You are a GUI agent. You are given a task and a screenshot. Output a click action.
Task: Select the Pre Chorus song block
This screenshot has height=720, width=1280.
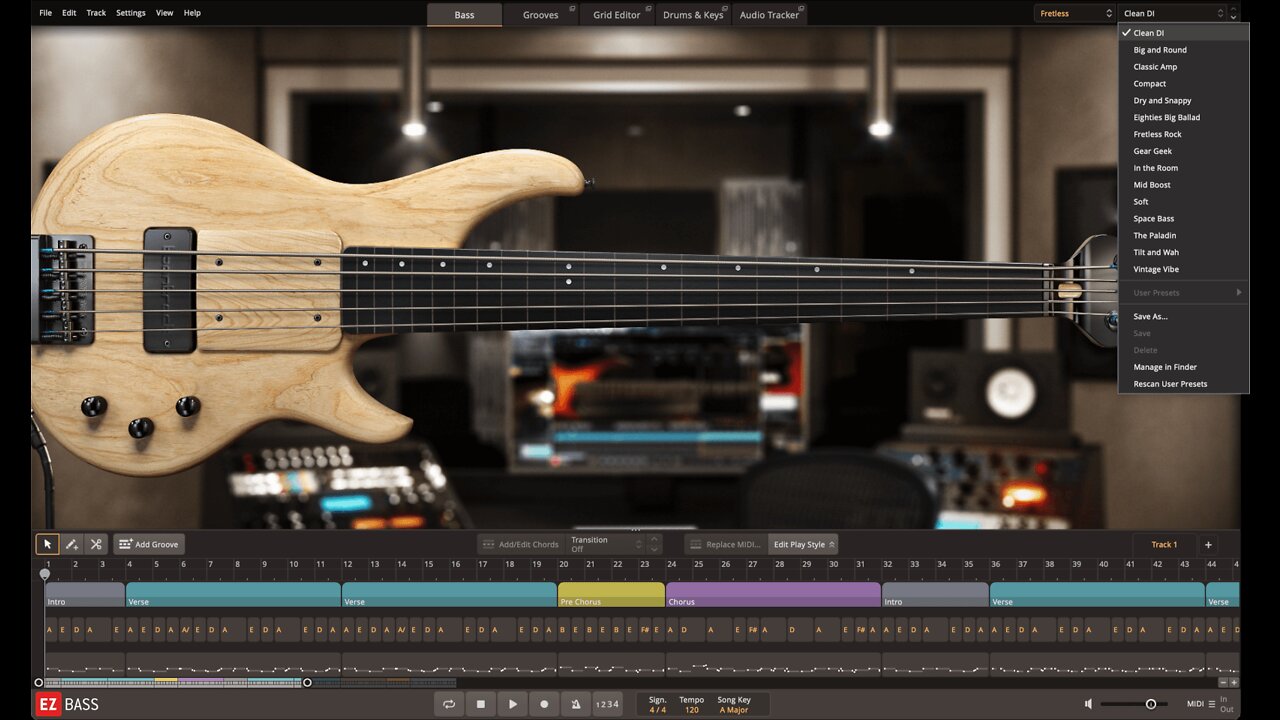[611, 595]
